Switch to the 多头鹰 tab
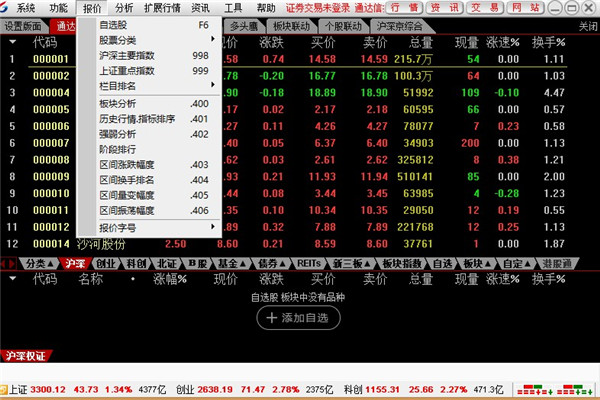Viewport: 600px width, 400px height. tap(243, 26)
